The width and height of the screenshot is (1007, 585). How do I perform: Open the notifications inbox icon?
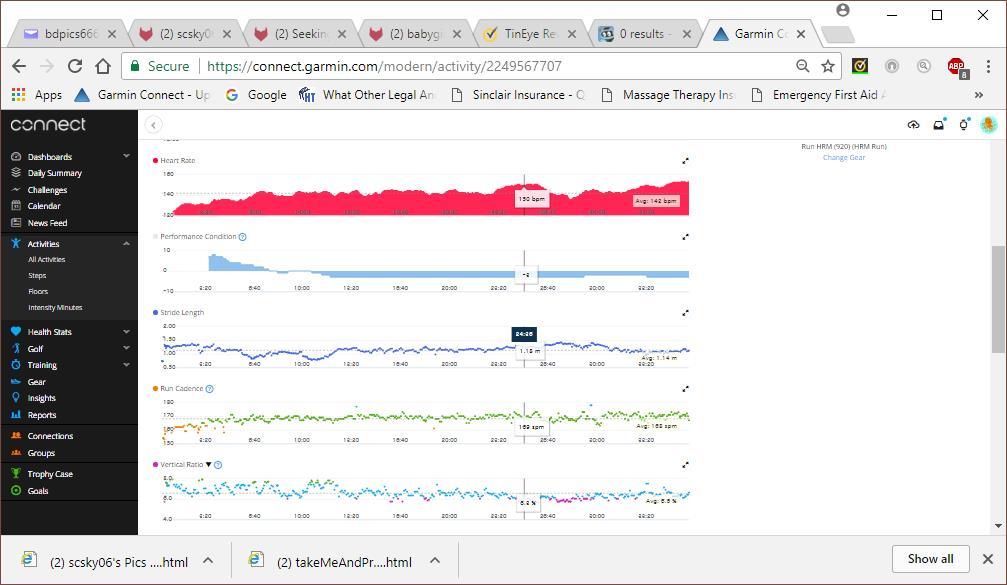[x=938, y=125]
